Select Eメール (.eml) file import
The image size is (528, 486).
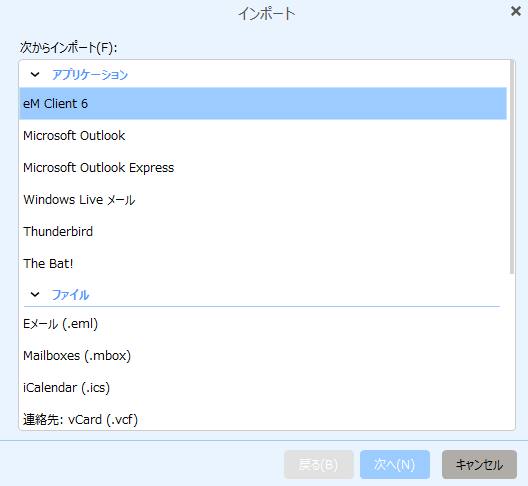tap(263, 324)
